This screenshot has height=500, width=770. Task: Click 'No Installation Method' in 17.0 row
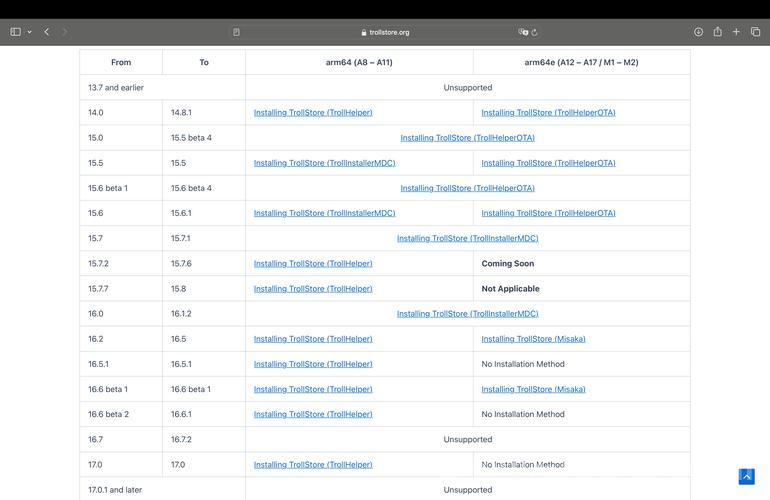pyautogui.click(x=523, y=465)
